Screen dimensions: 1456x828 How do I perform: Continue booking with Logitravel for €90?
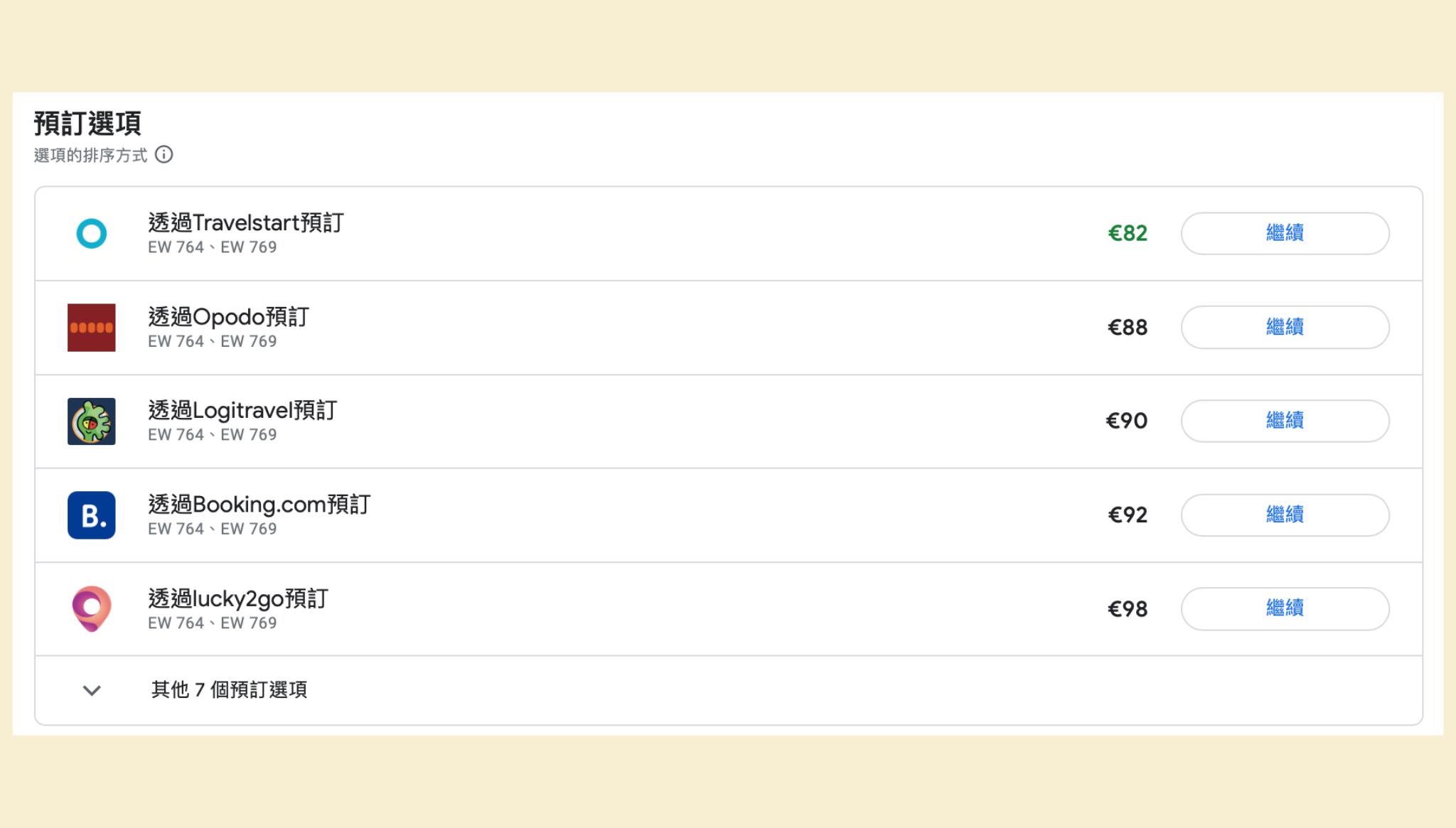(x=1285, y=421)
